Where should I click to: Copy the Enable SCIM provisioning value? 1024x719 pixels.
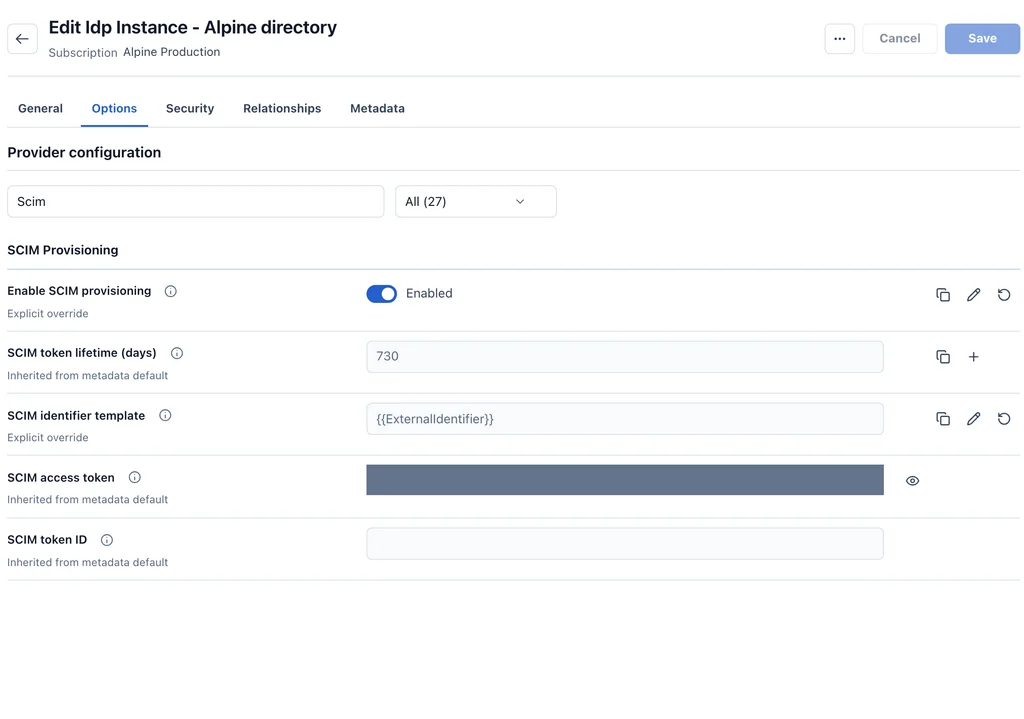pyautogui.click(x=942, y=295)
